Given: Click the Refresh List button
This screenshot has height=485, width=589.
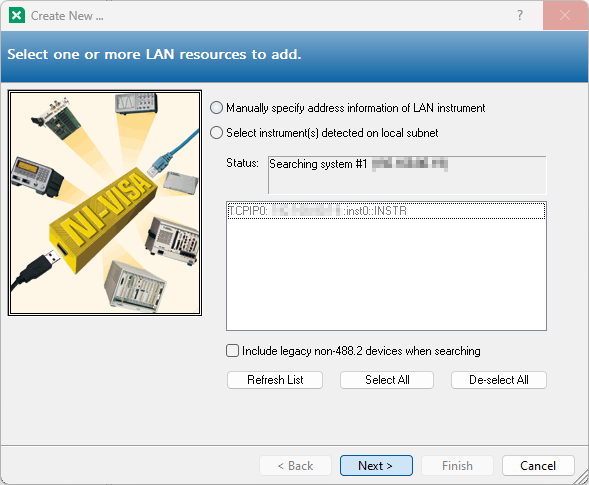Looking at the screenshot, I should 275,380.
